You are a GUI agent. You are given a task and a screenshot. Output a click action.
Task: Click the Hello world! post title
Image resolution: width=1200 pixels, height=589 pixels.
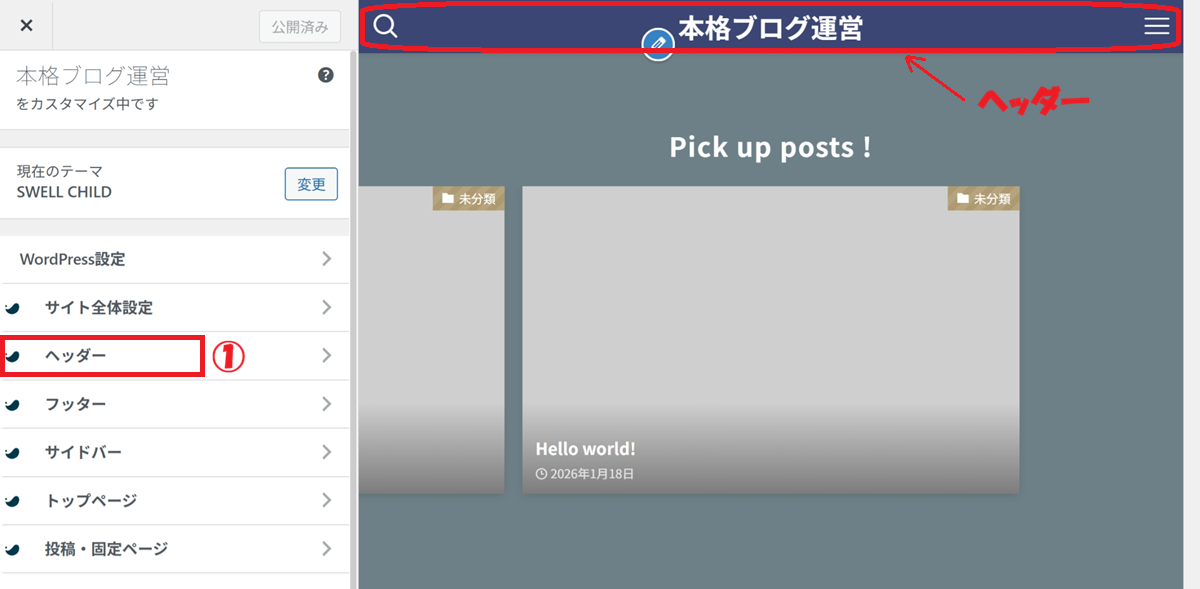(x=585, y=449)
